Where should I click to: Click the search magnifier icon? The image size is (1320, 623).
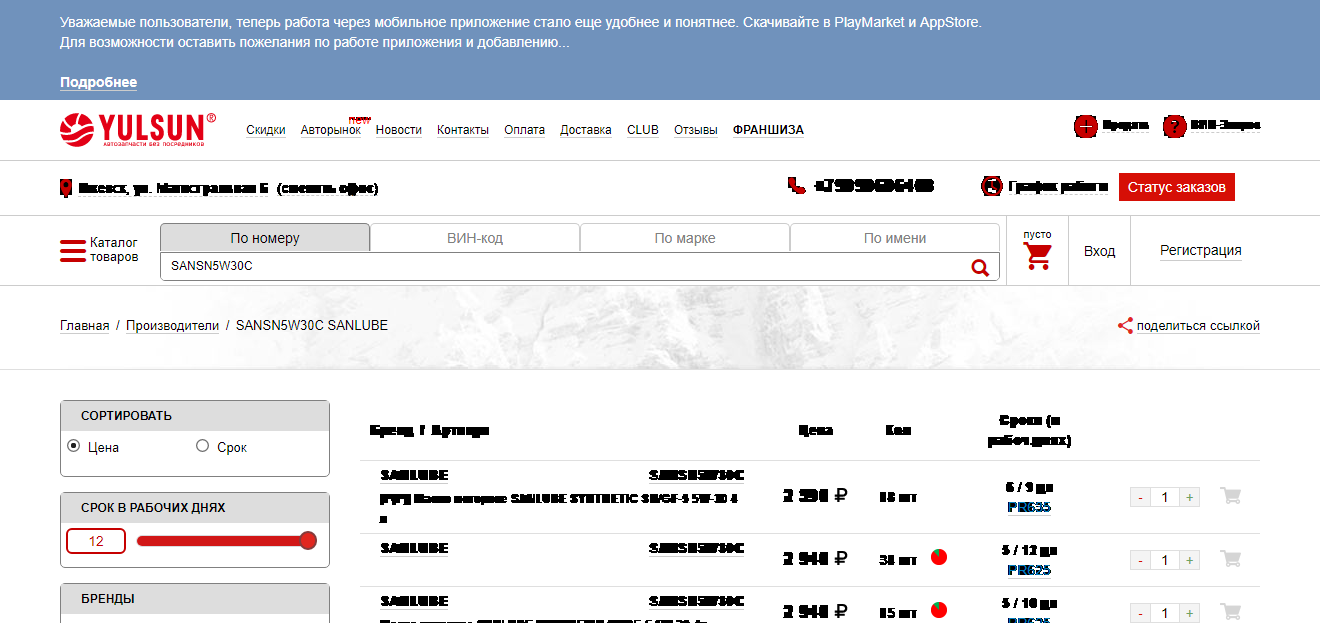(980, 267)
